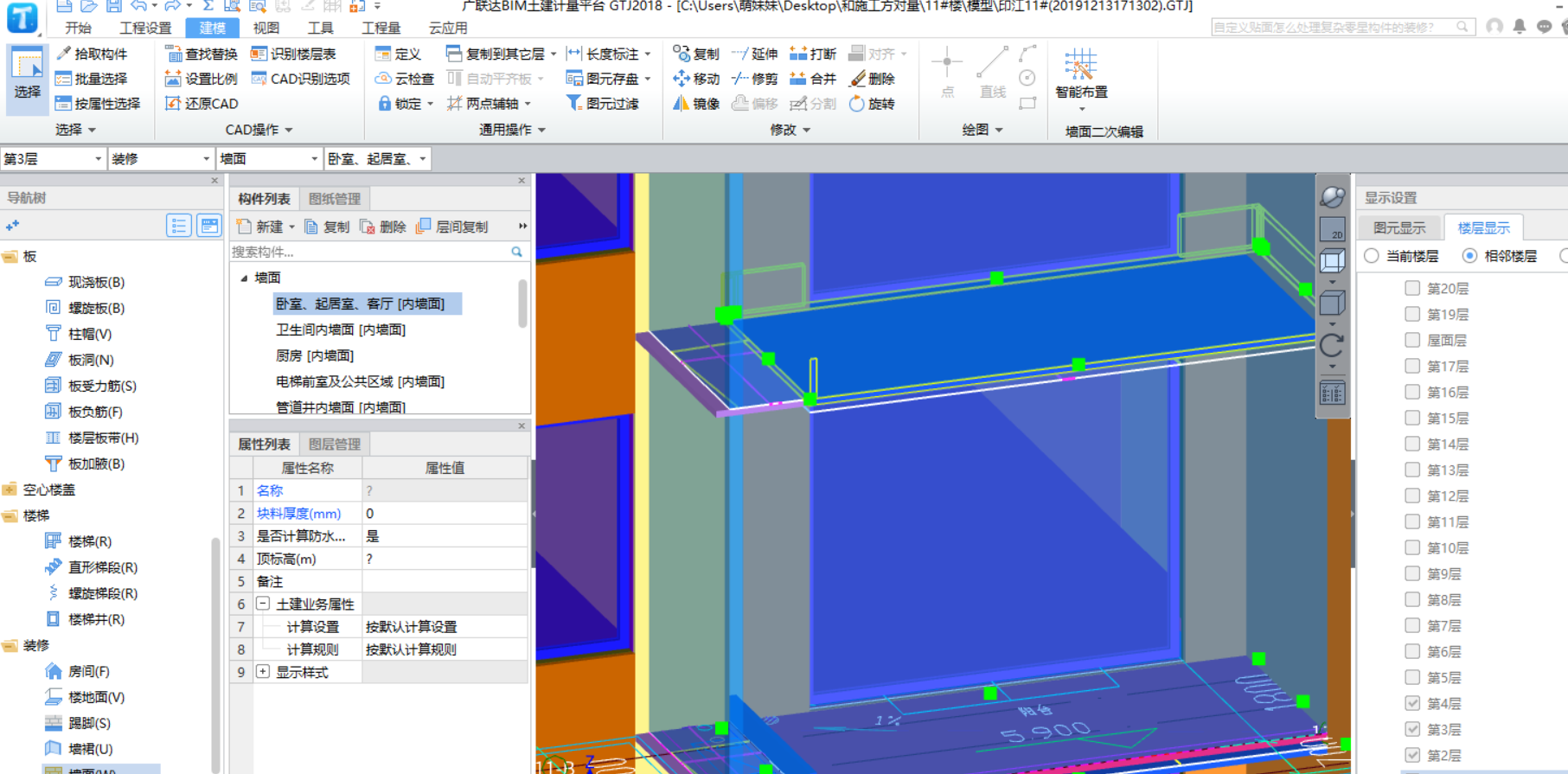The height and width of the screenshot is (774, 1568).
Task: Open the 工程设置 ribbon tab
Action: [x=145, y=28]
